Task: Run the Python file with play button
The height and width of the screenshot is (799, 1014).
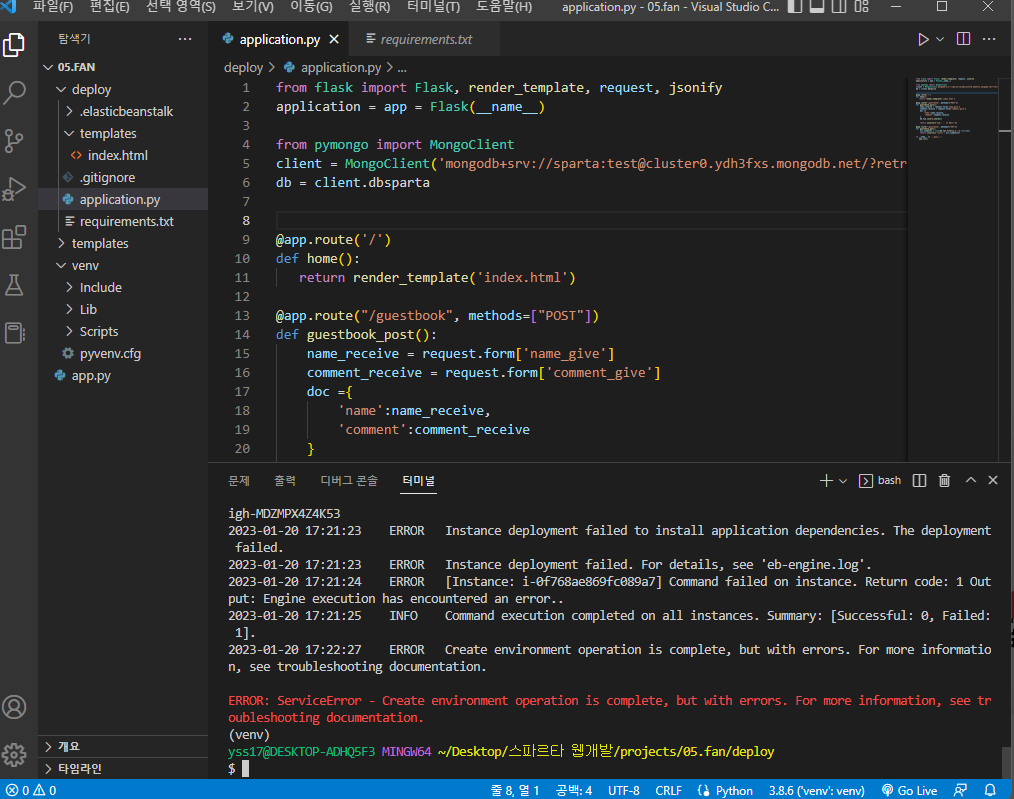Action: point(923,39)
